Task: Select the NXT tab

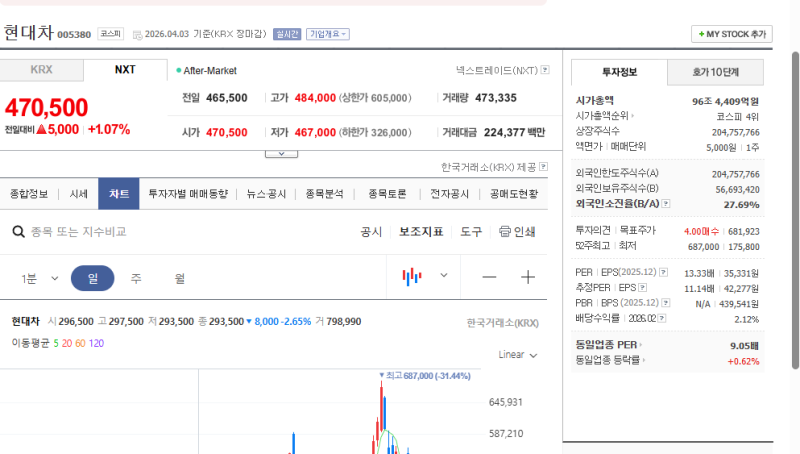Action: [125, 70]
